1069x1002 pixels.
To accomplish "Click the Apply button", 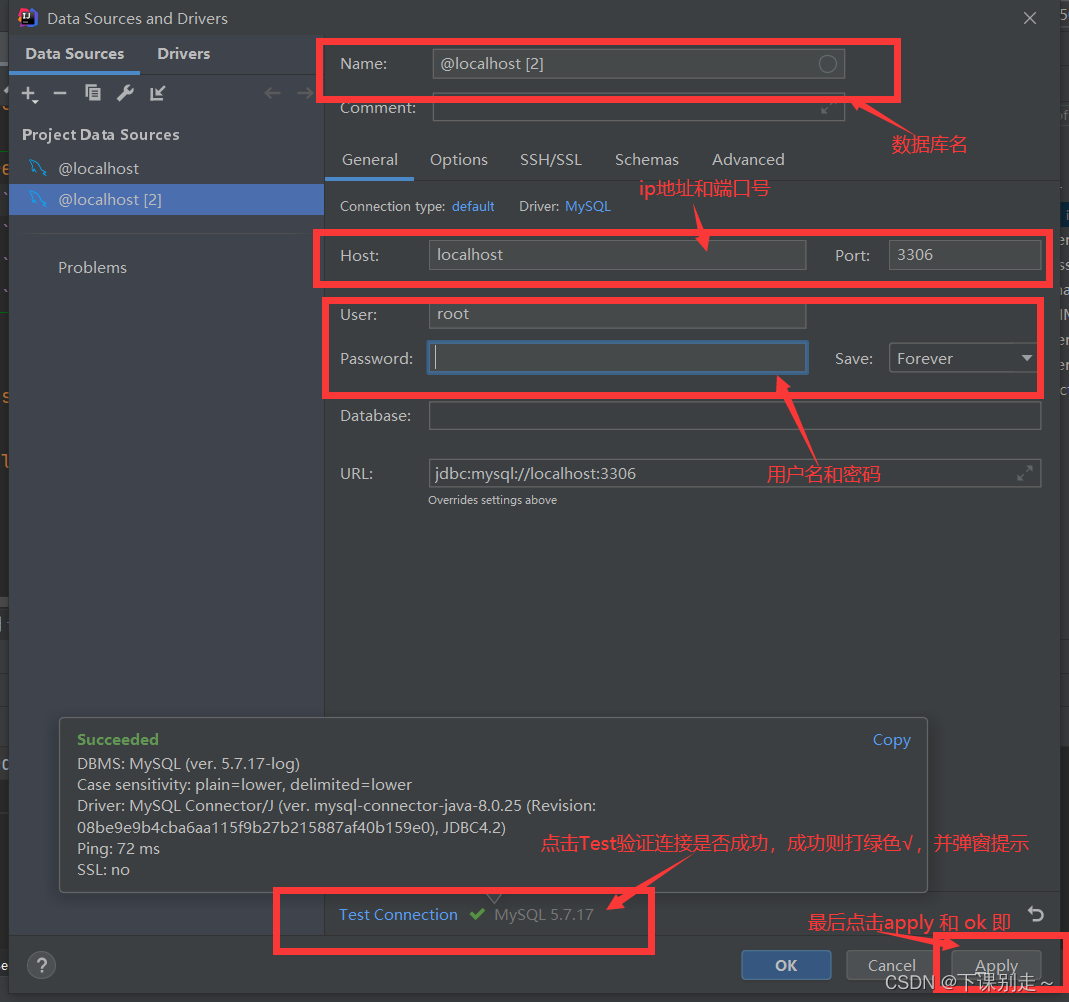I will click(996, 965).
